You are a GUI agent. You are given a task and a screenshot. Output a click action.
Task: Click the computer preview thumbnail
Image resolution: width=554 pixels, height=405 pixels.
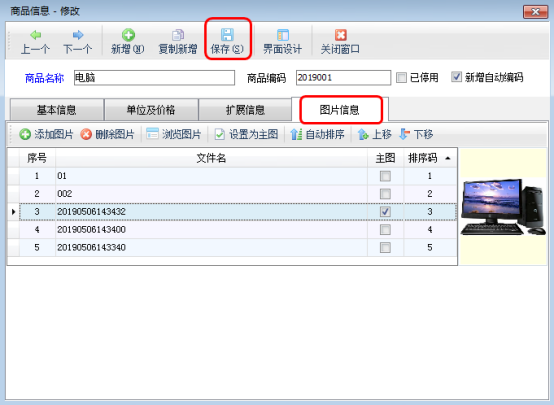(503, 207)
